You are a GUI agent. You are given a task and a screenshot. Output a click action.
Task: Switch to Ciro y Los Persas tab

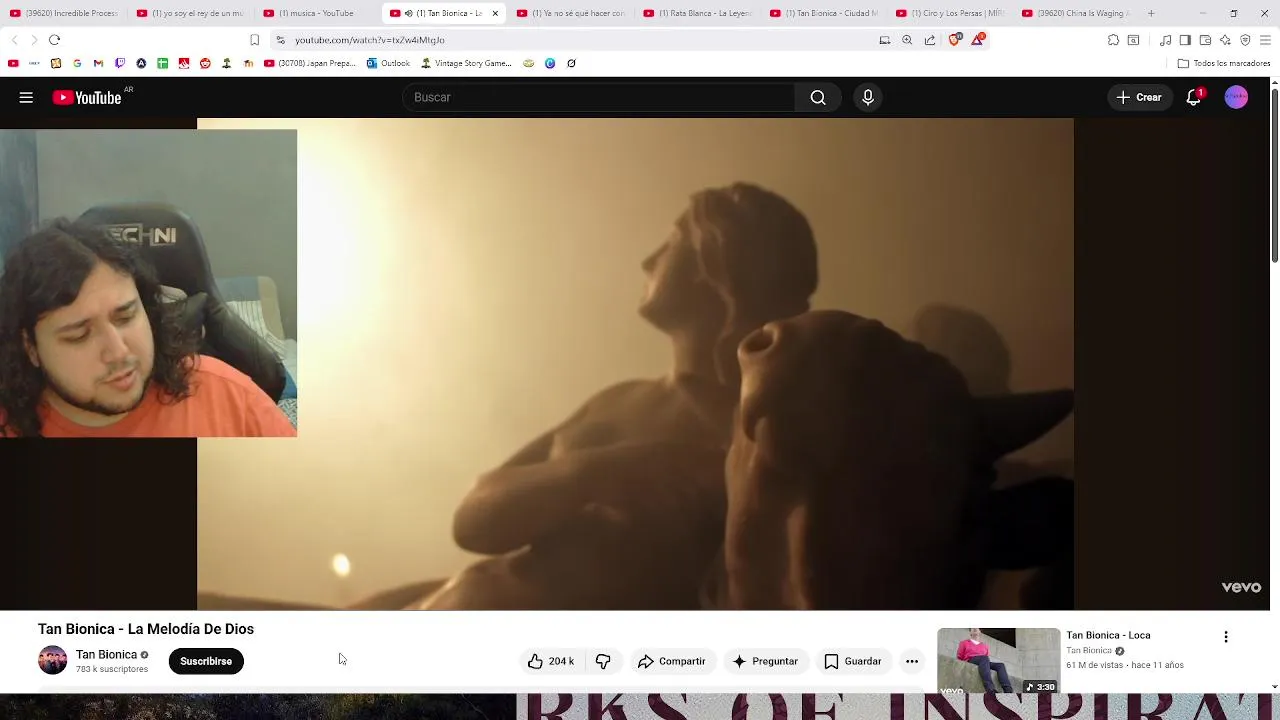coord(950,13)
